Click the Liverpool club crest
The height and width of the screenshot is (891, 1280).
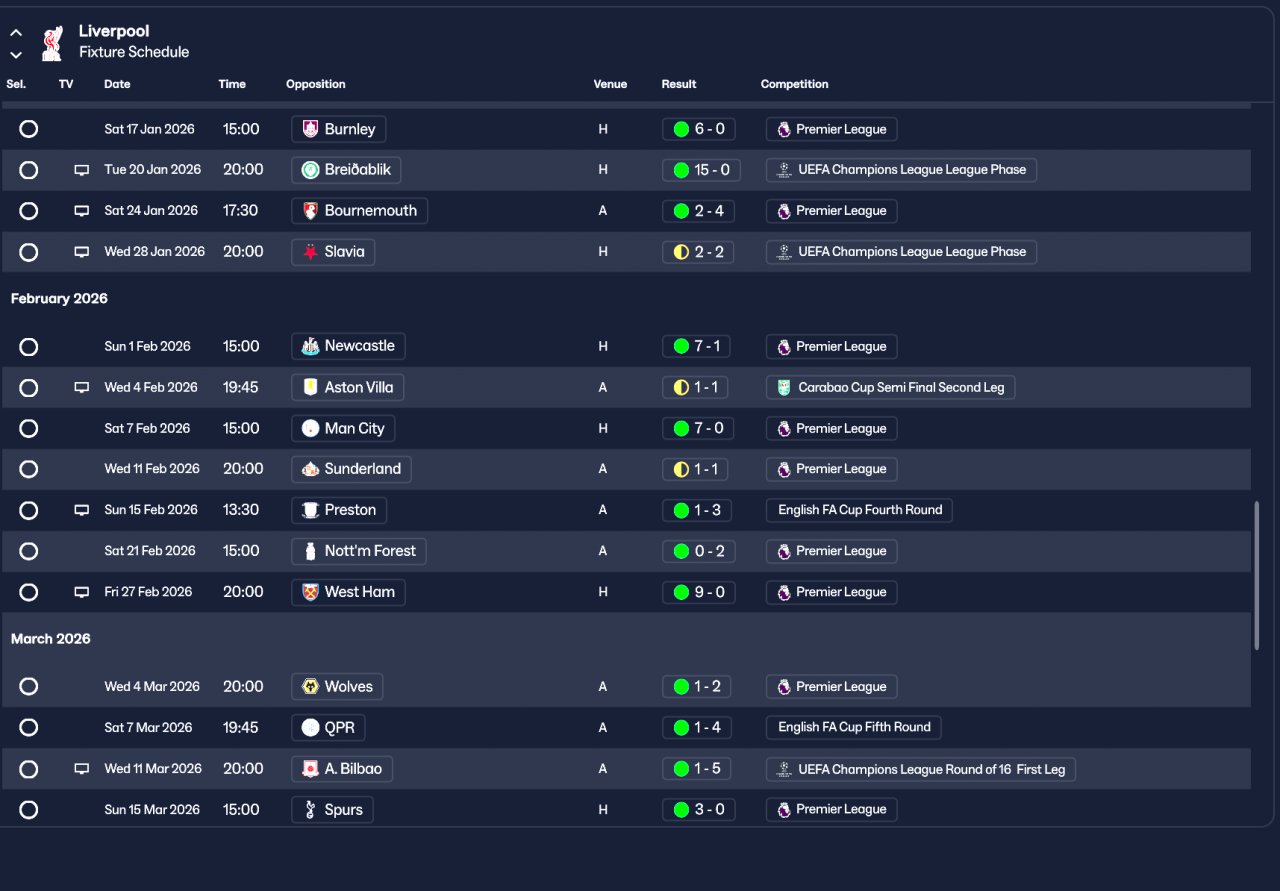pyautogui.click(x=51, y=42)
